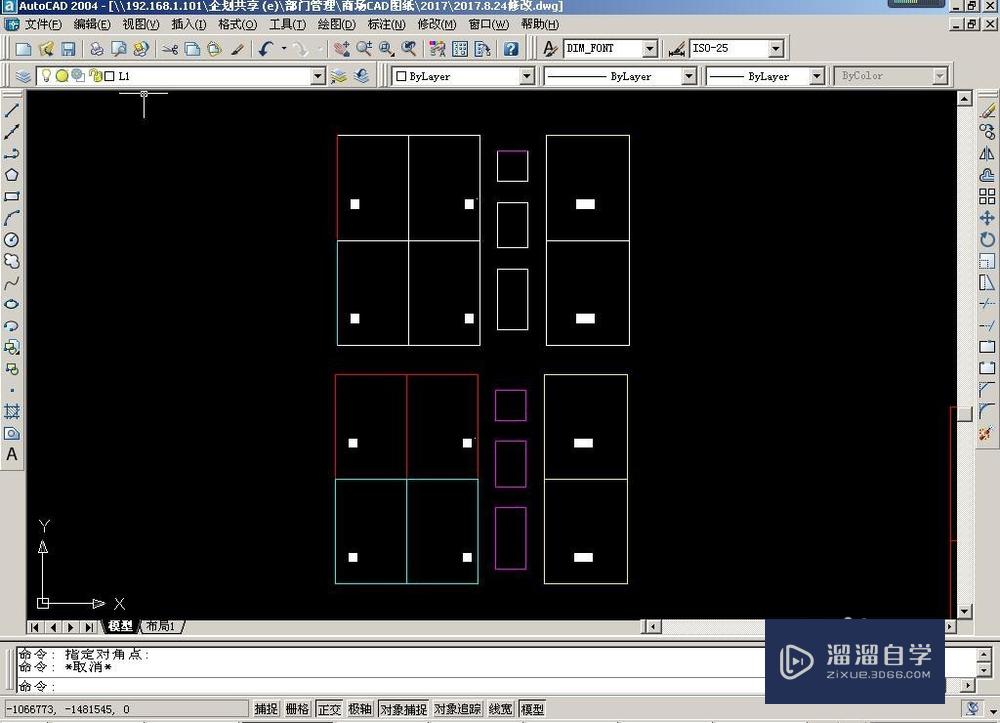Toggle 极轴 polar tracking in status bar
The image size is (1000, 723).
click(360, 709)
